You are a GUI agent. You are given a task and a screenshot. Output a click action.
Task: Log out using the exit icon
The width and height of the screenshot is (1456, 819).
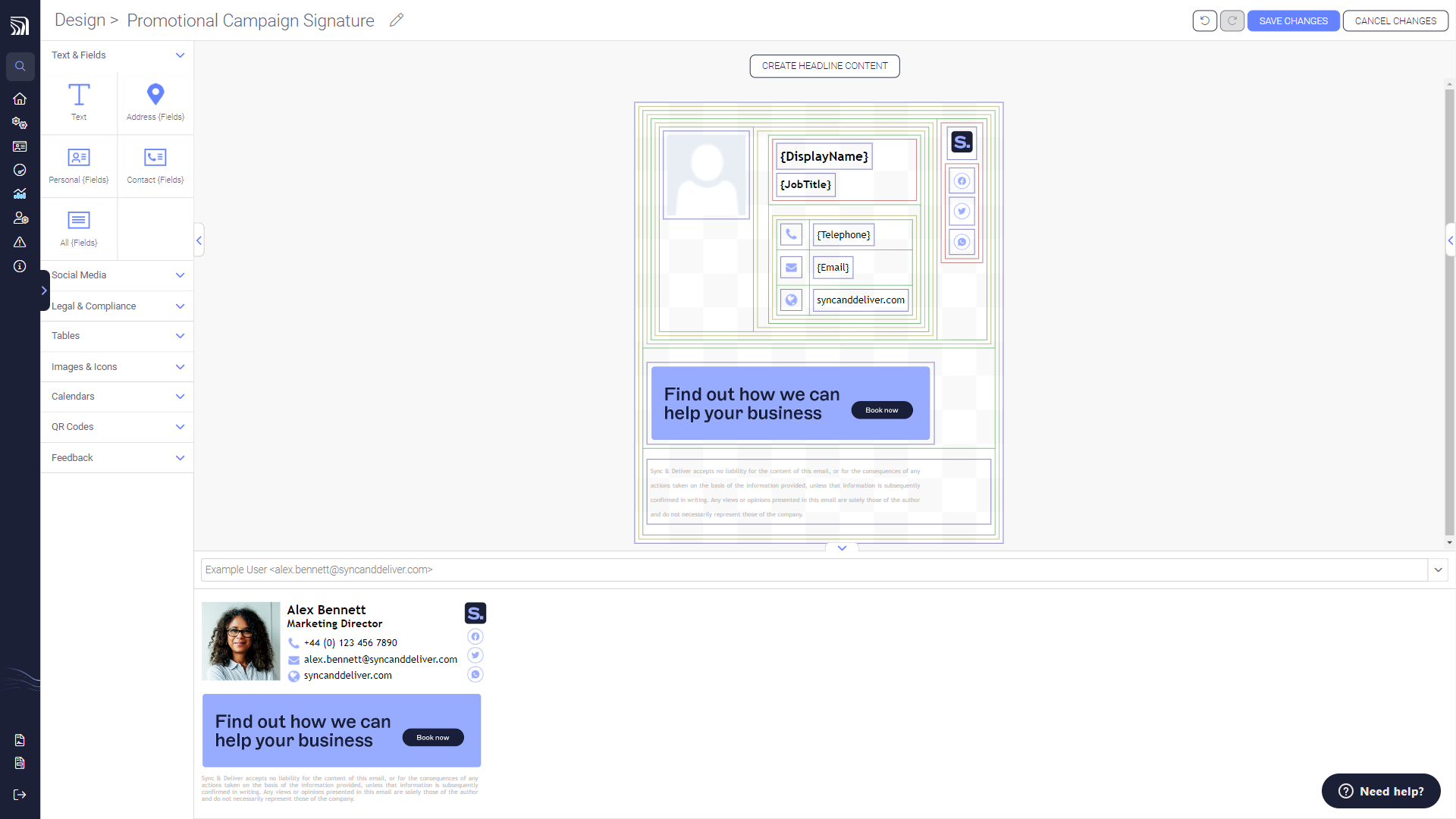[20, 795]
